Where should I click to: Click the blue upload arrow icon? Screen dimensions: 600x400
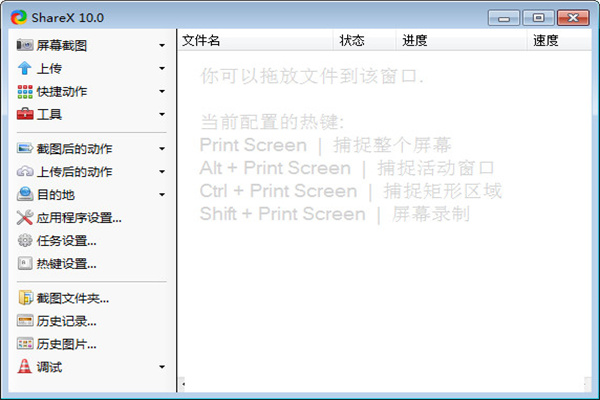24,69
